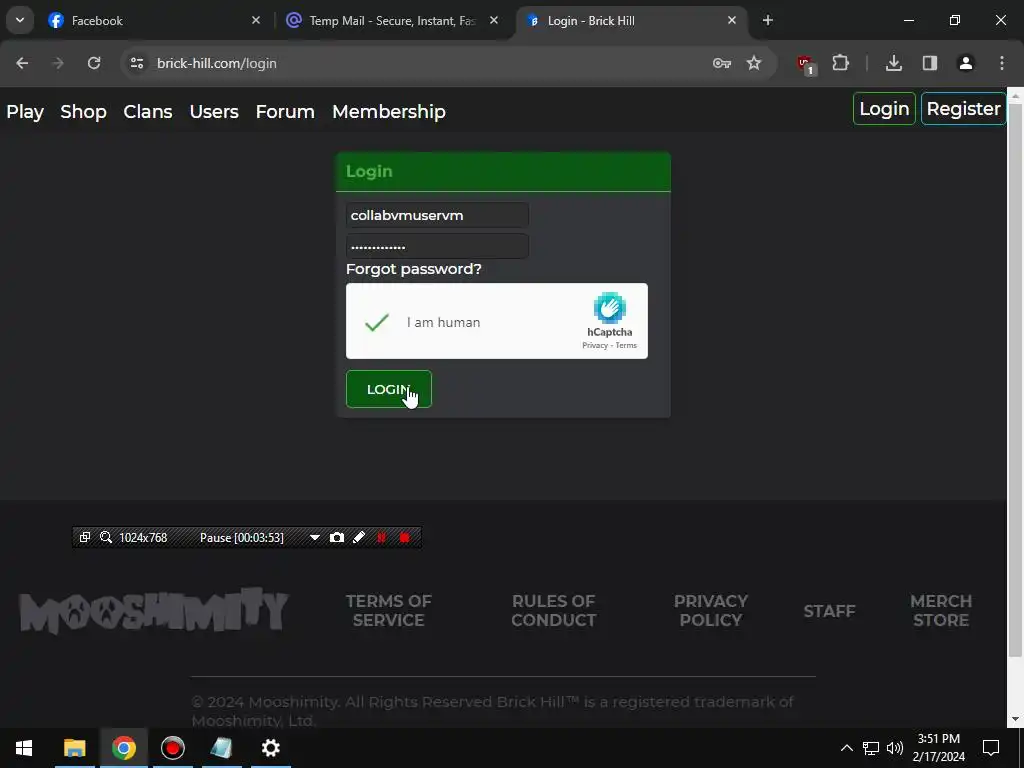Click the page vertical scrollbar

(1015, 379)
